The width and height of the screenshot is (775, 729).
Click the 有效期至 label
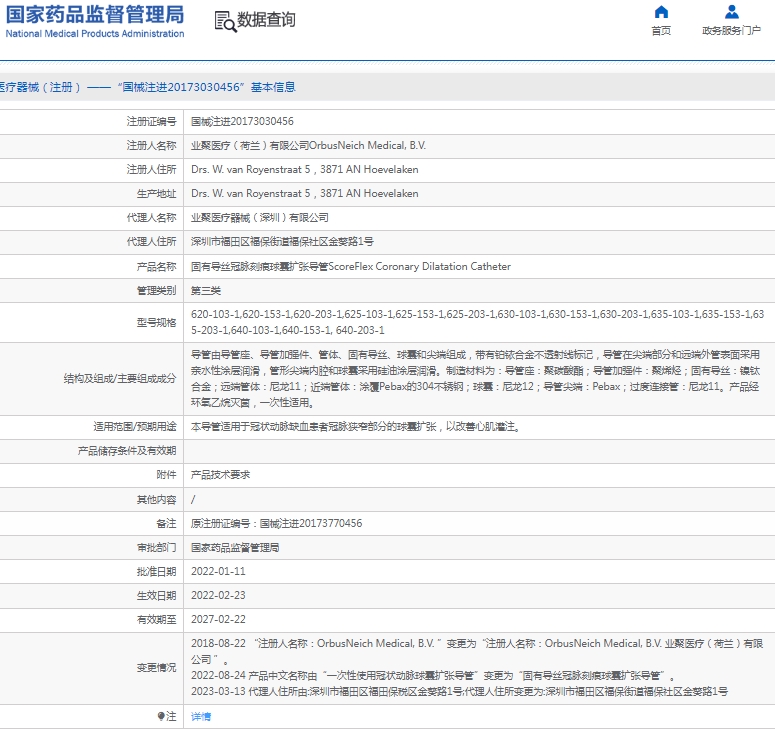(156, 619)
